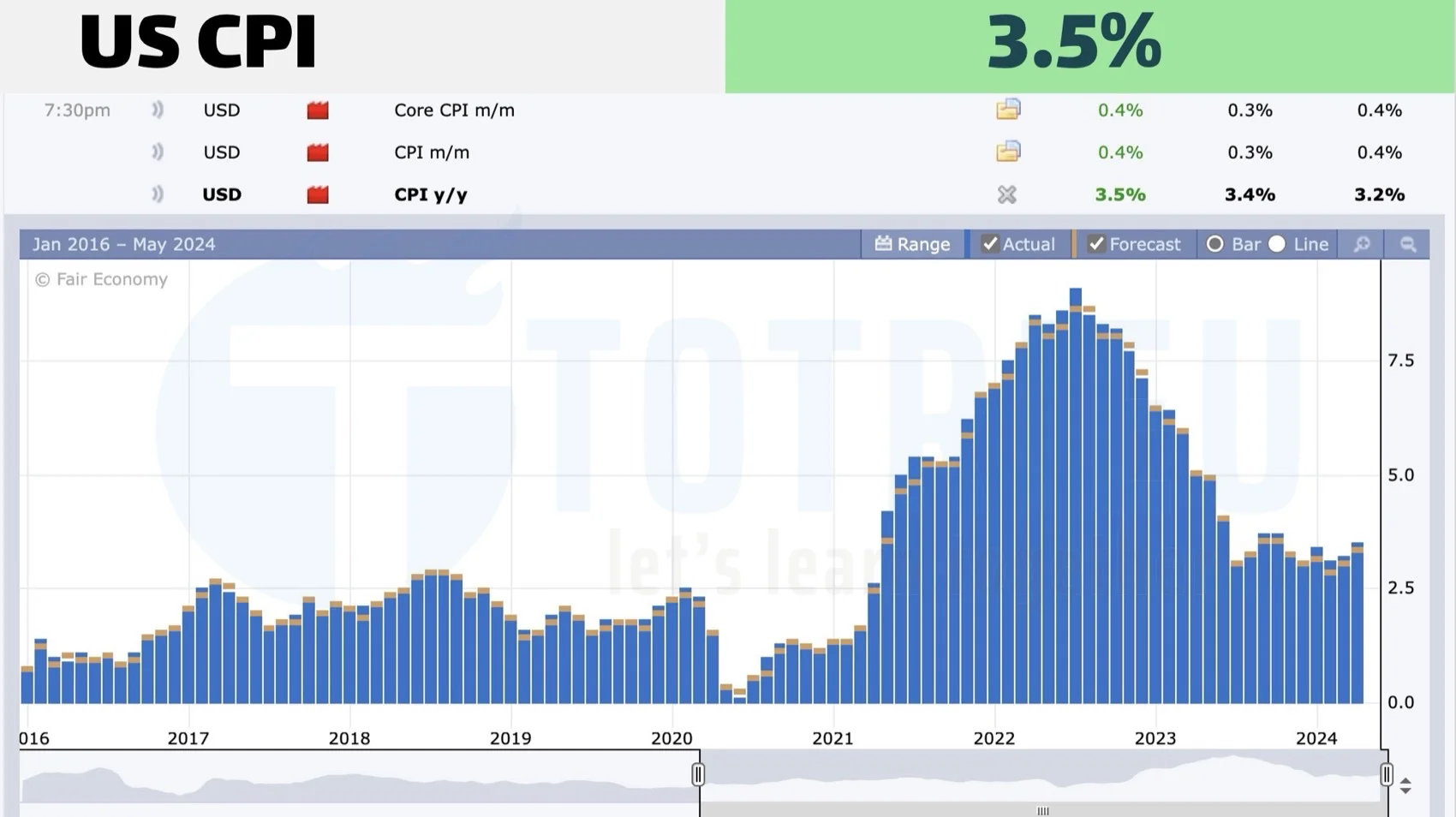Click the 7.5 y-axis label

point(1401,361)
